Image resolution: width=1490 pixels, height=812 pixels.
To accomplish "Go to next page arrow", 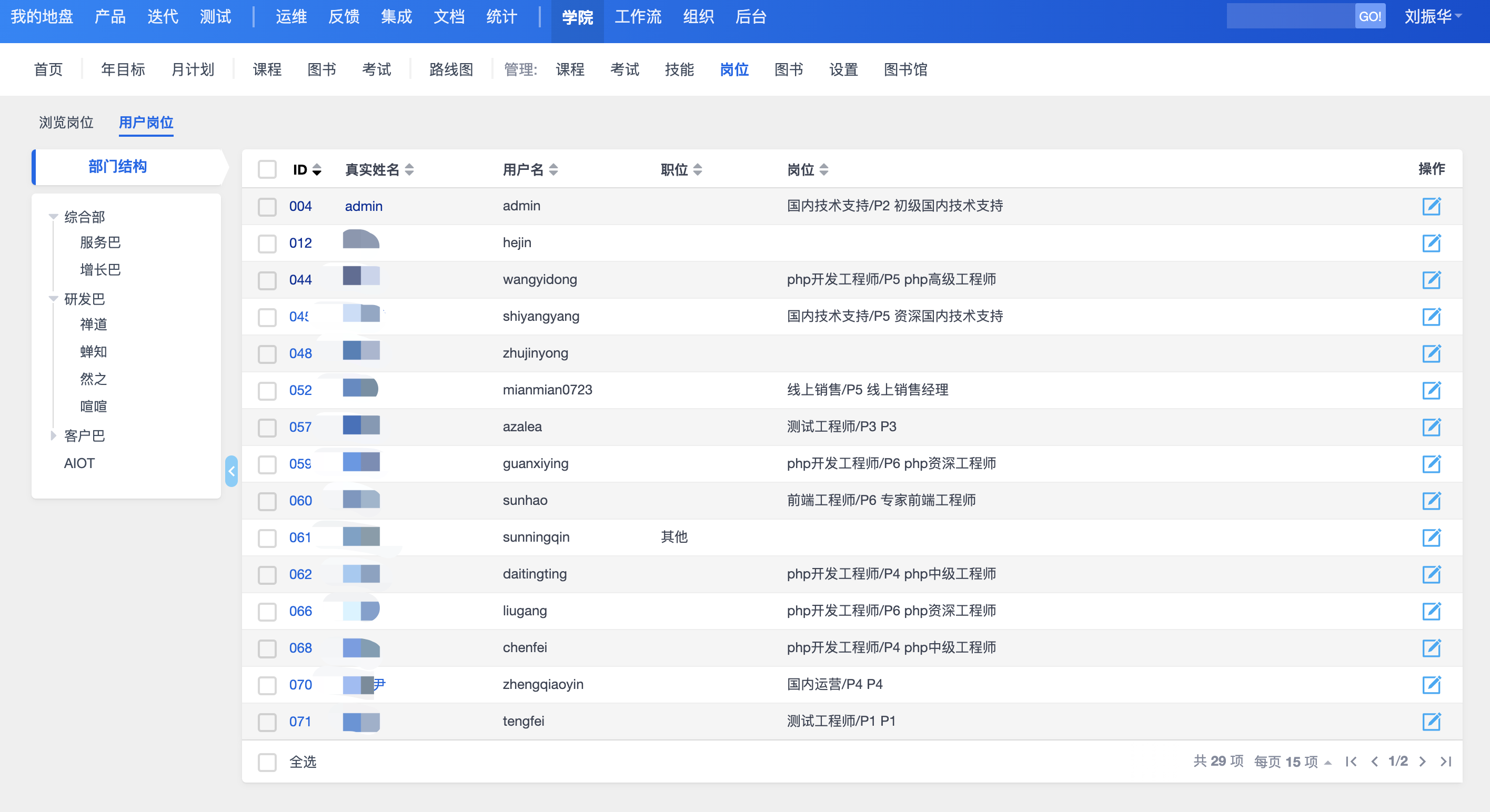I will point(1422,762).
